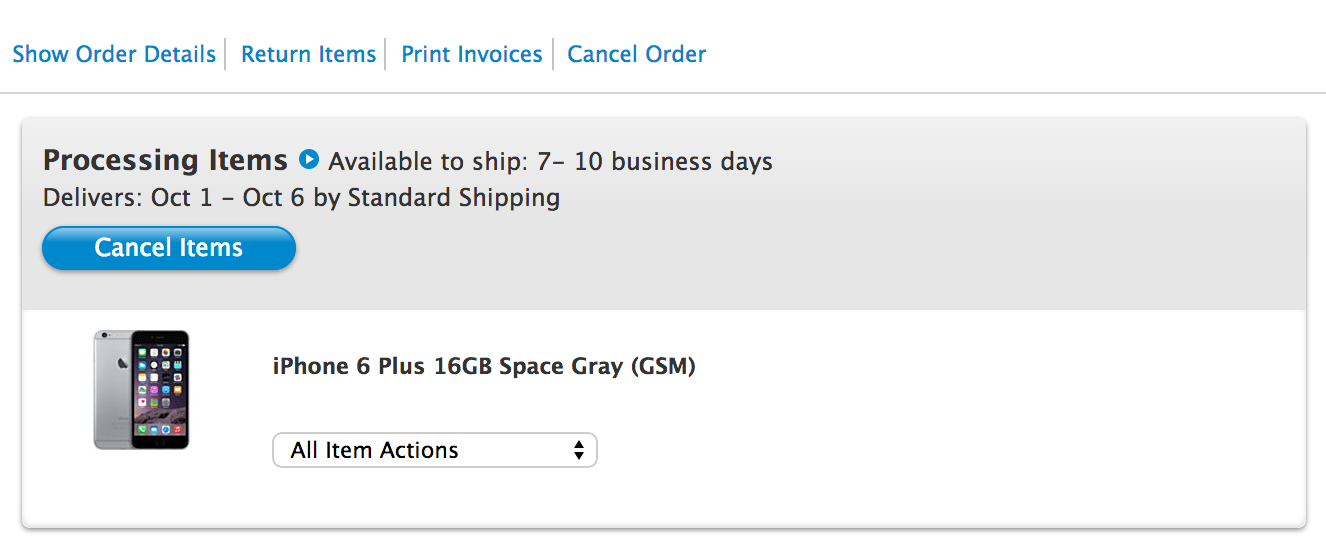Click the Cancel Order link
Screen dimensions: 1326x560
636,54
